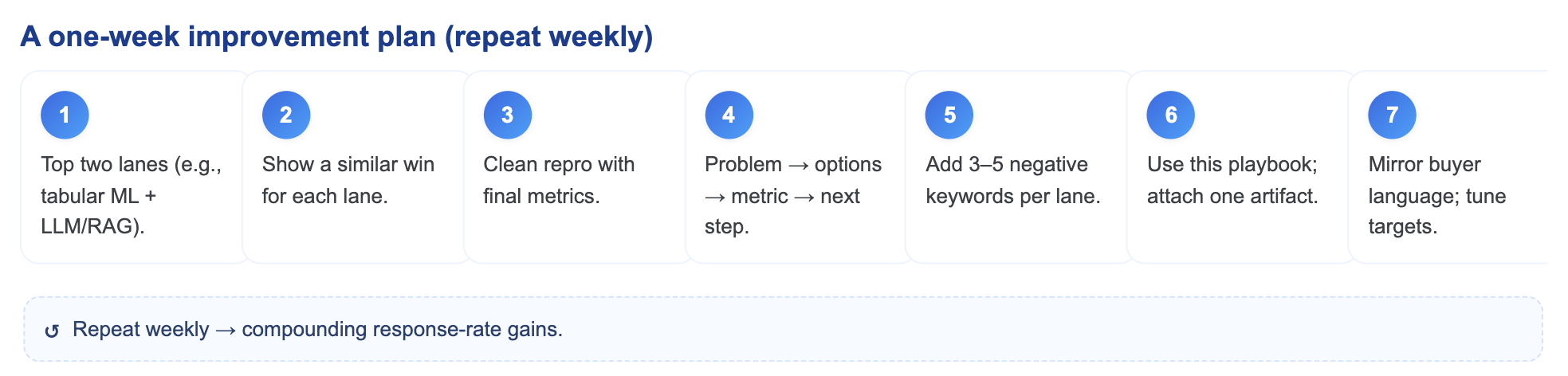1568x376 pixels.
Task: Click 'attach one artifact' text in step 6
Action: point(1232,196)
